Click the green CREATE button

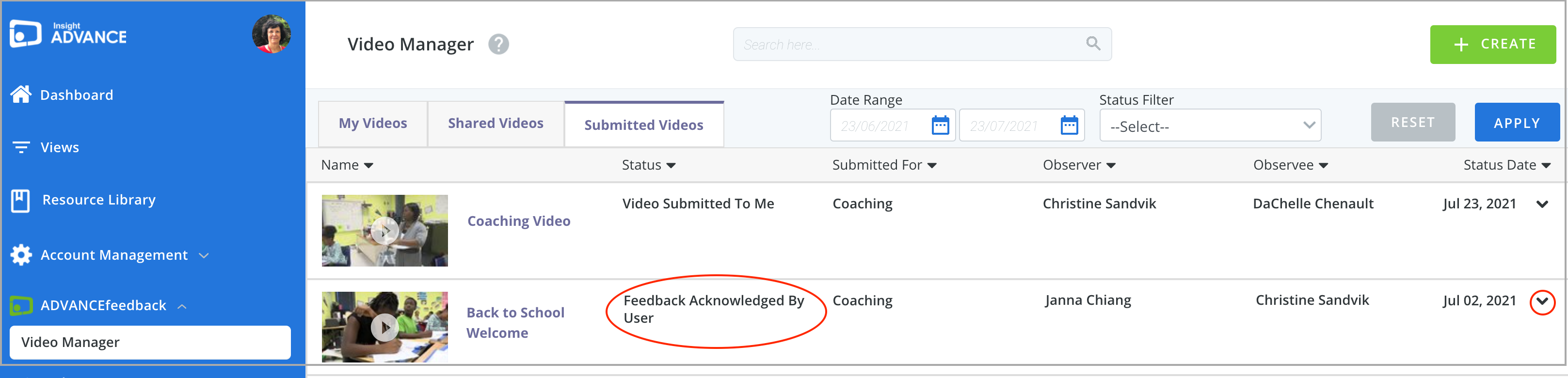1492,45
